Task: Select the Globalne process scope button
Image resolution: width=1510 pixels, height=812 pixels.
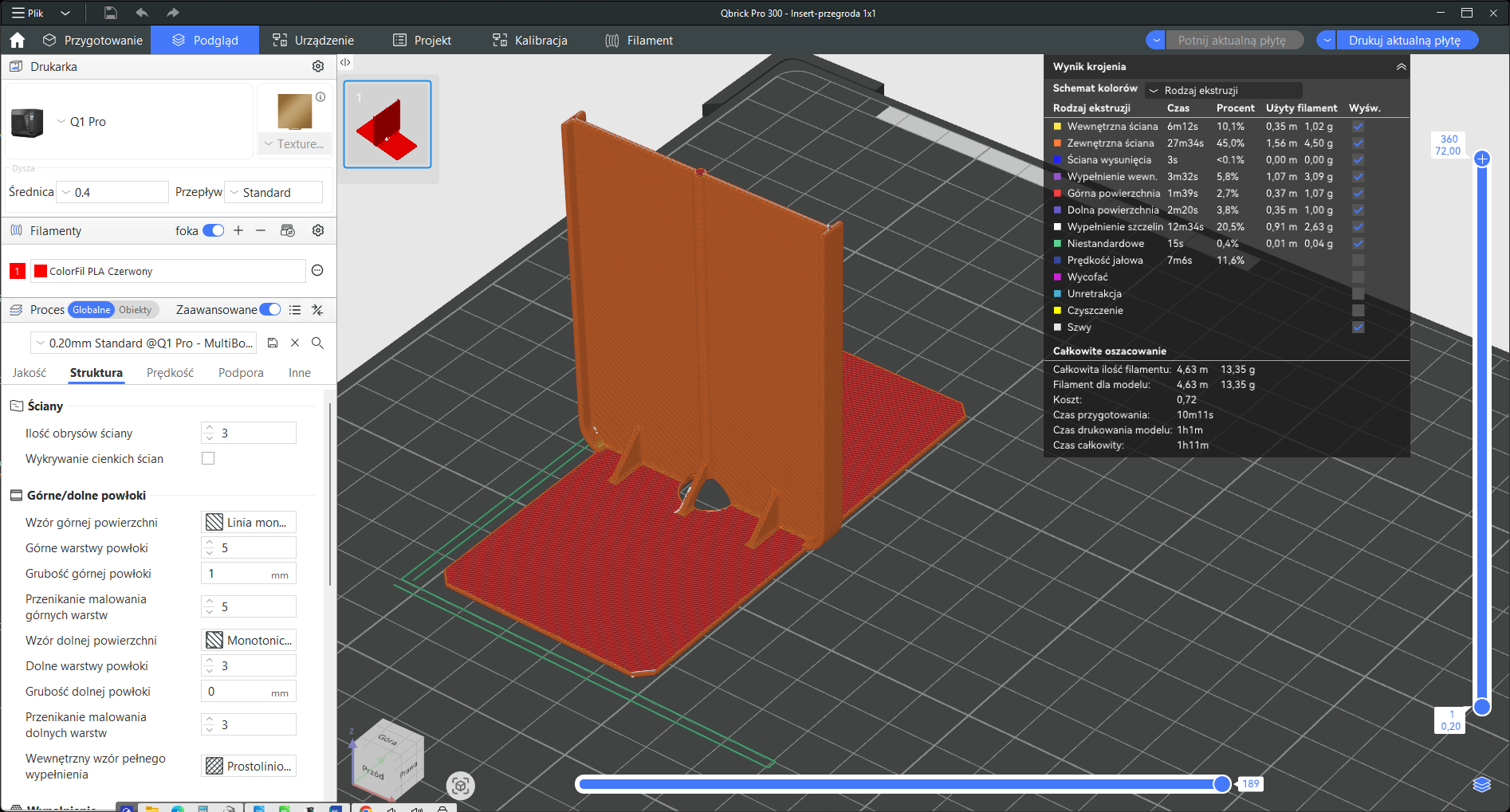Action: [x=92, y=310]
